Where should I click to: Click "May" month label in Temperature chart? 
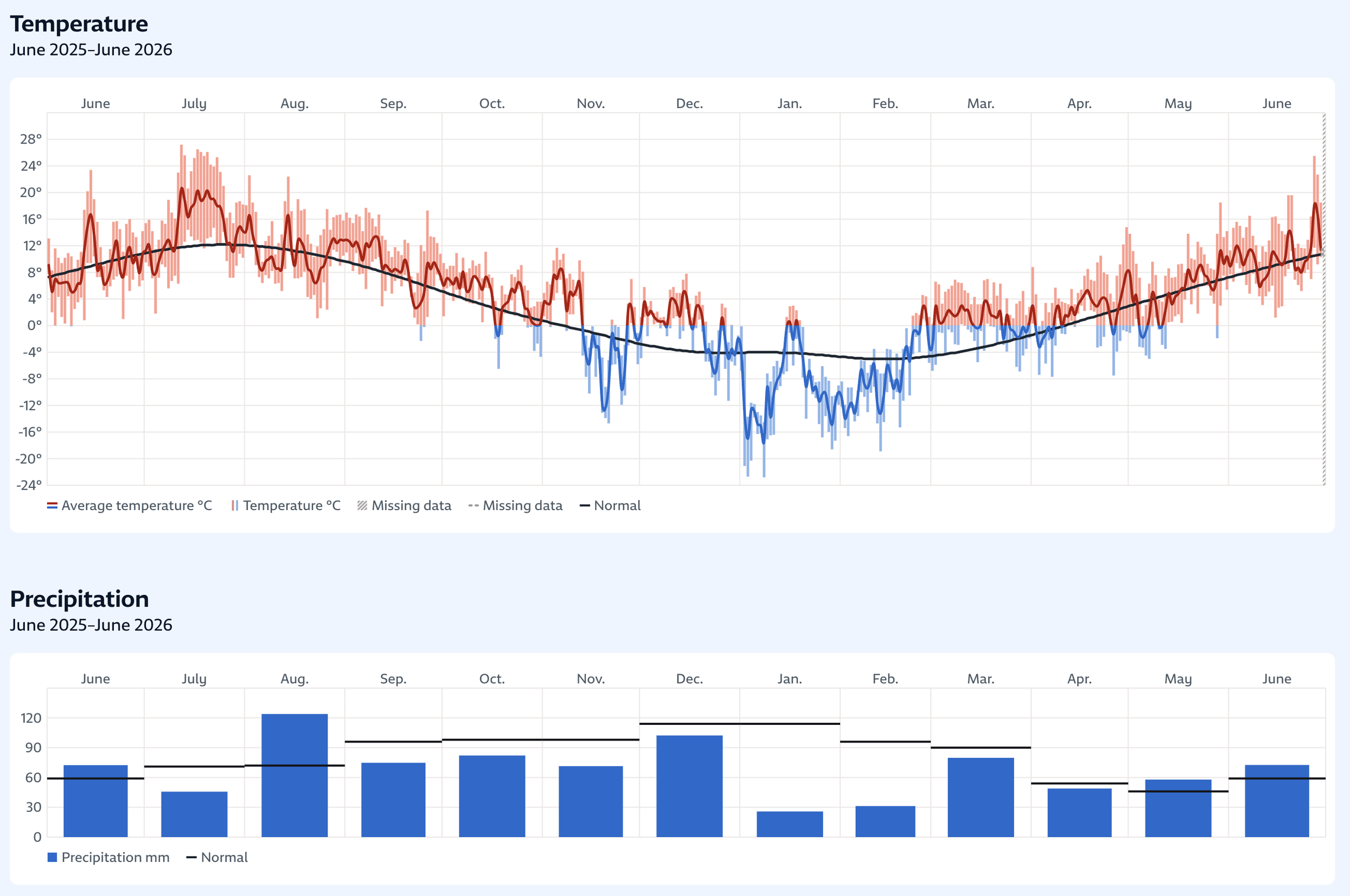pyautogui.click(x=1178, y=104)
